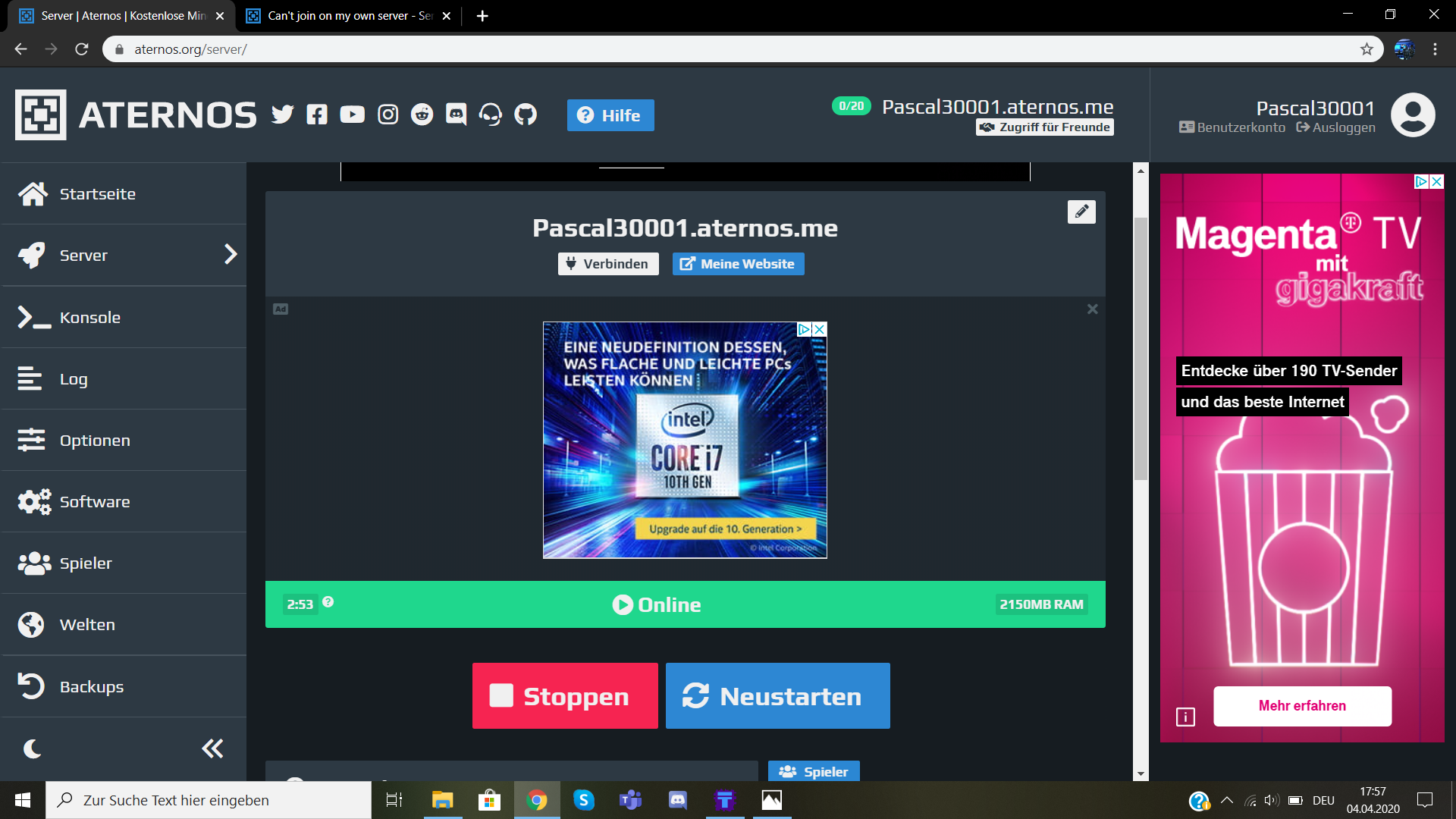1456x819 pixels.
Task: Switch to 'Can't join on my own server' tab
Action: [348, 16]
